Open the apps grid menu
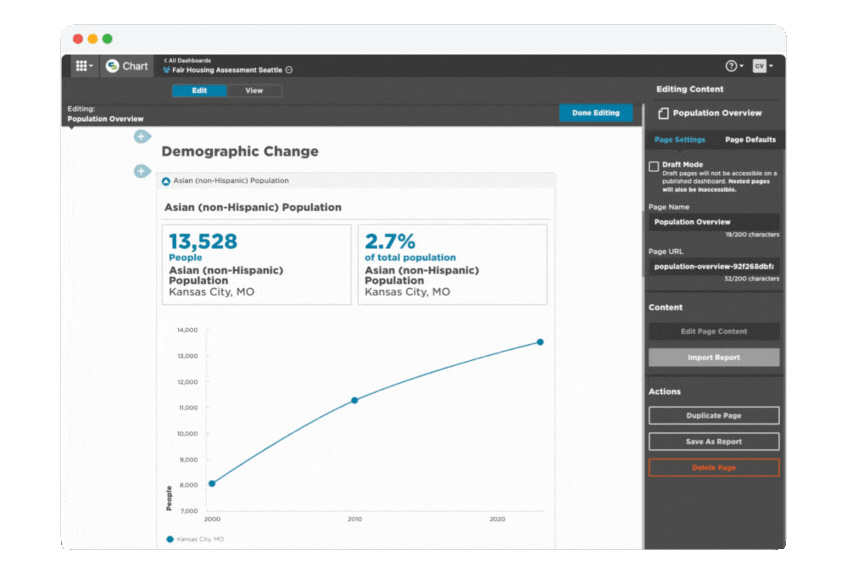Image resolution: width=850 pixels, height=574 pixels. click(x=84, y=66)
